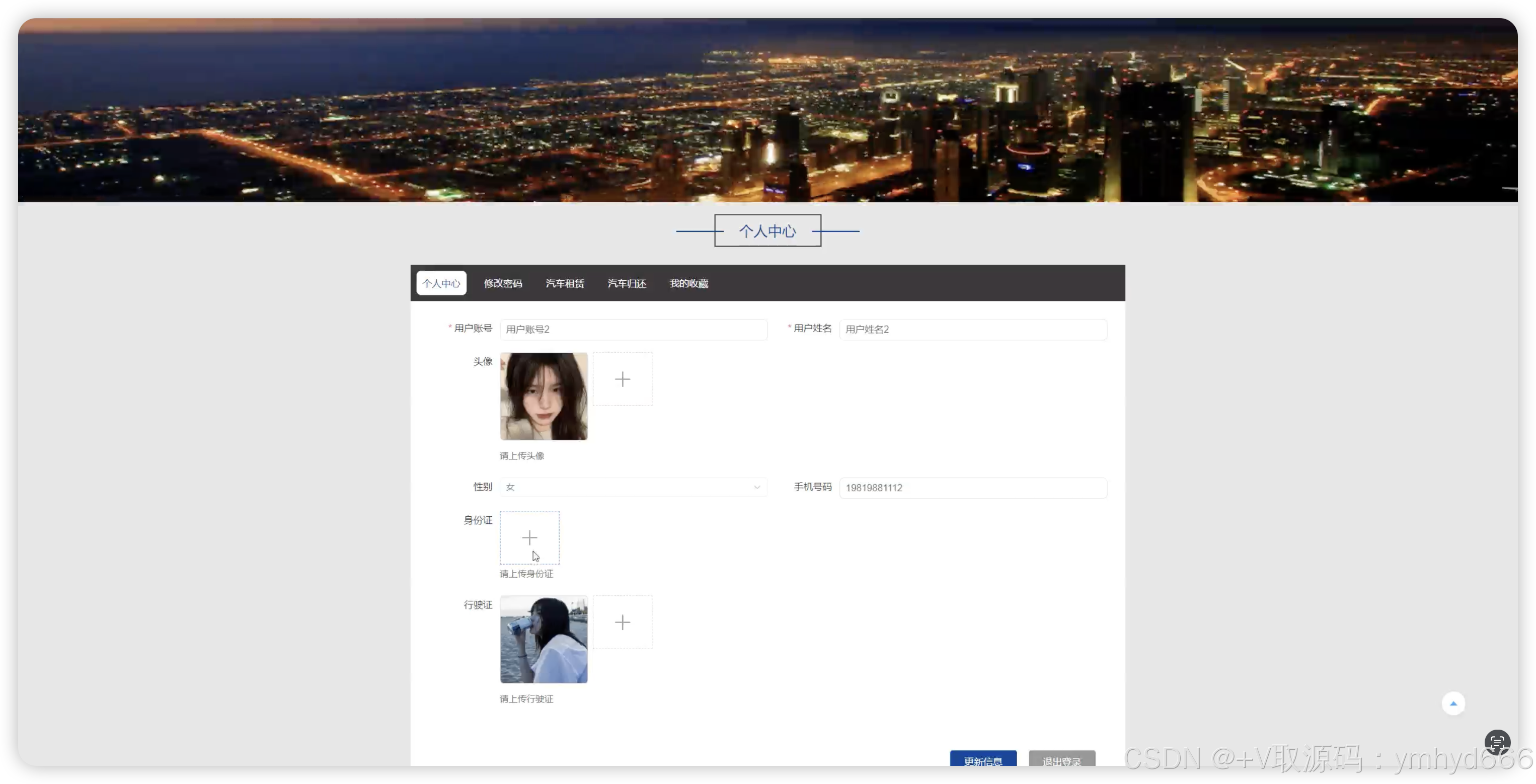Click the 退出登录 button
This screenshot has width=1536, height=784.
(x=1061, y=759)
